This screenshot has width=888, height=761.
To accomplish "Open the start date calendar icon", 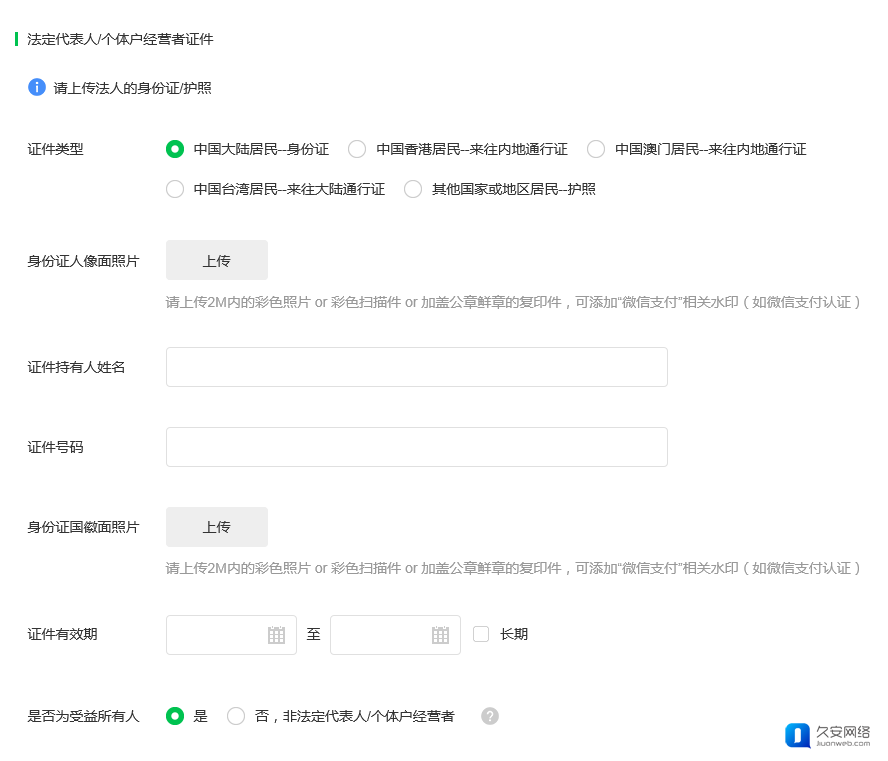I will pyautogui.click(x=276, y=635).
